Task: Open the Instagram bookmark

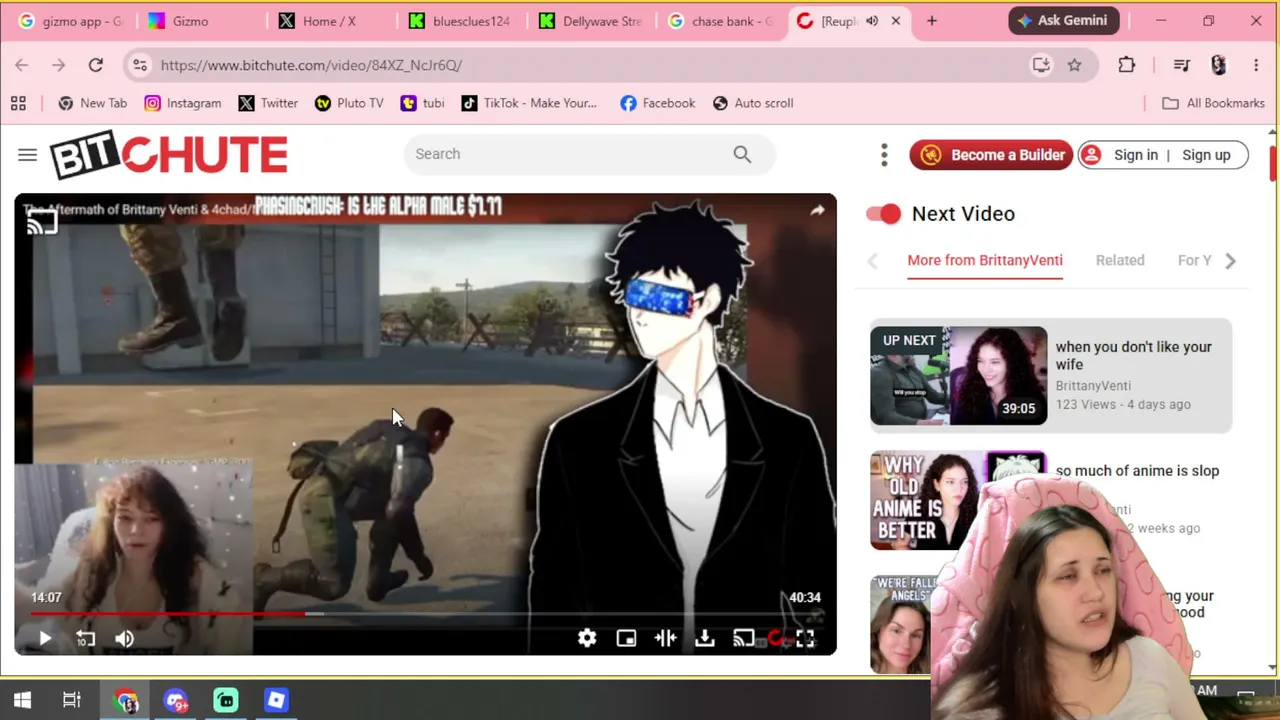Action: coord(182,103)
